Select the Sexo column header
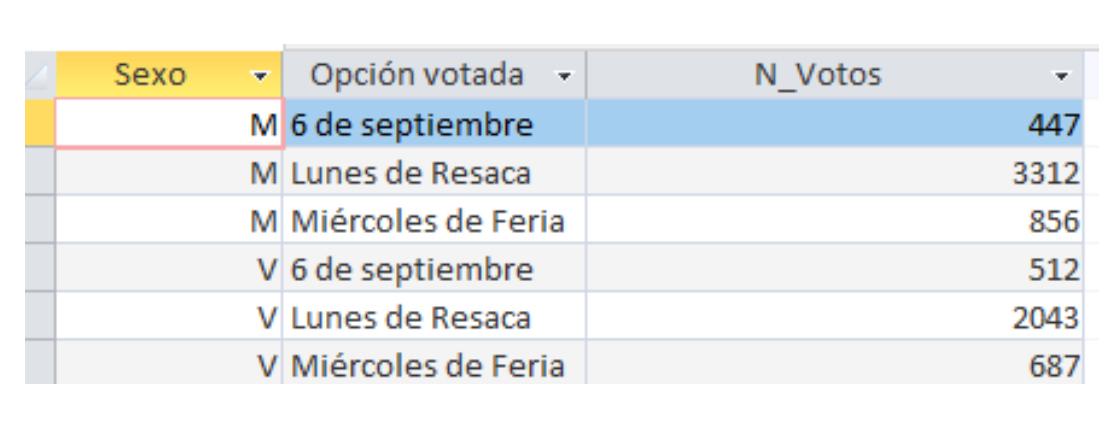 tap(169, 75)
